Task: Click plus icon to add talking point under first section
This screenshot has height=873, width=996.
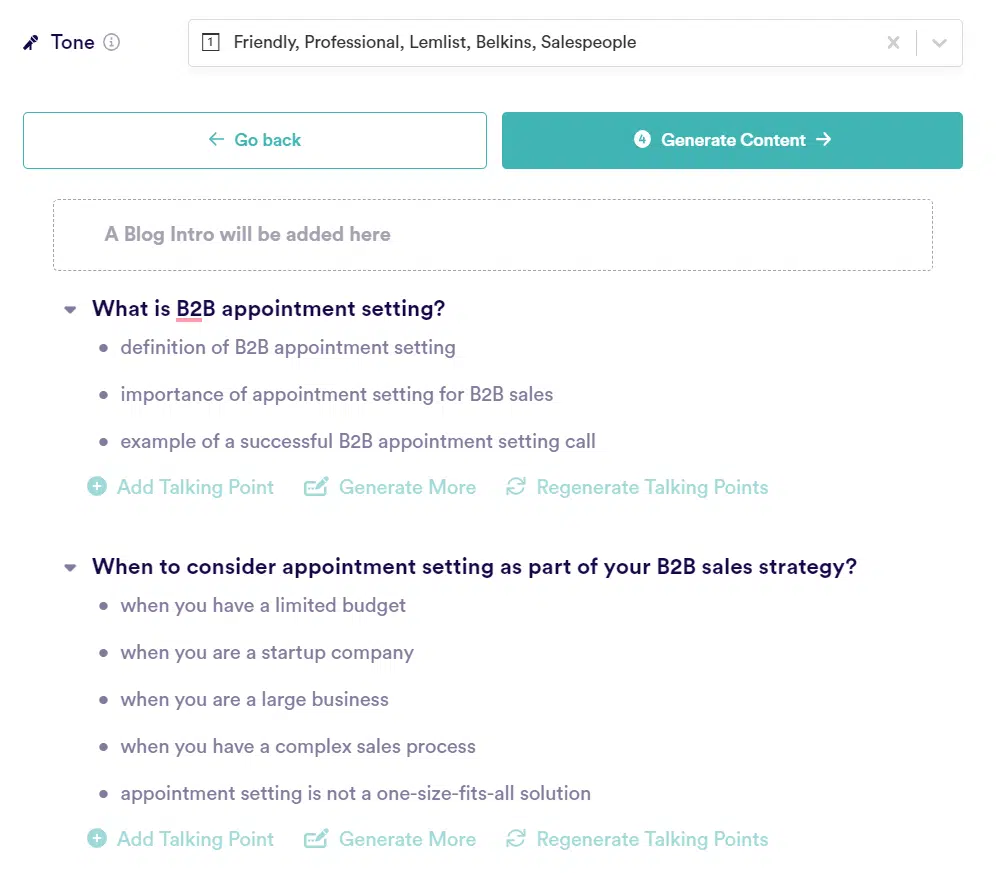Action: (x=97, y=487)
